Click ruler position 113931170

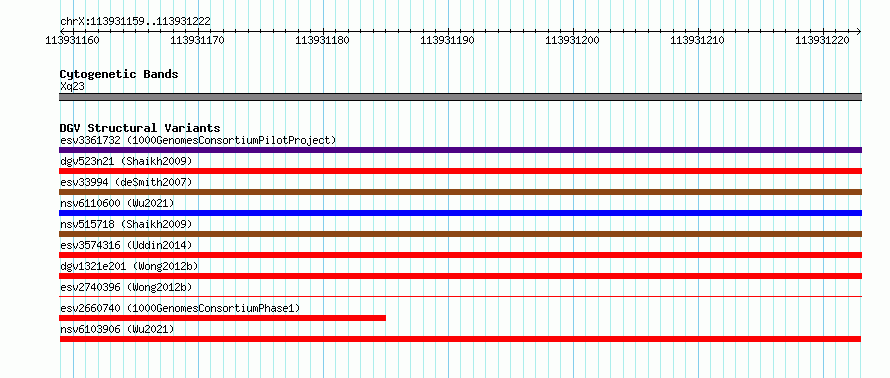[x=198, y=40]
